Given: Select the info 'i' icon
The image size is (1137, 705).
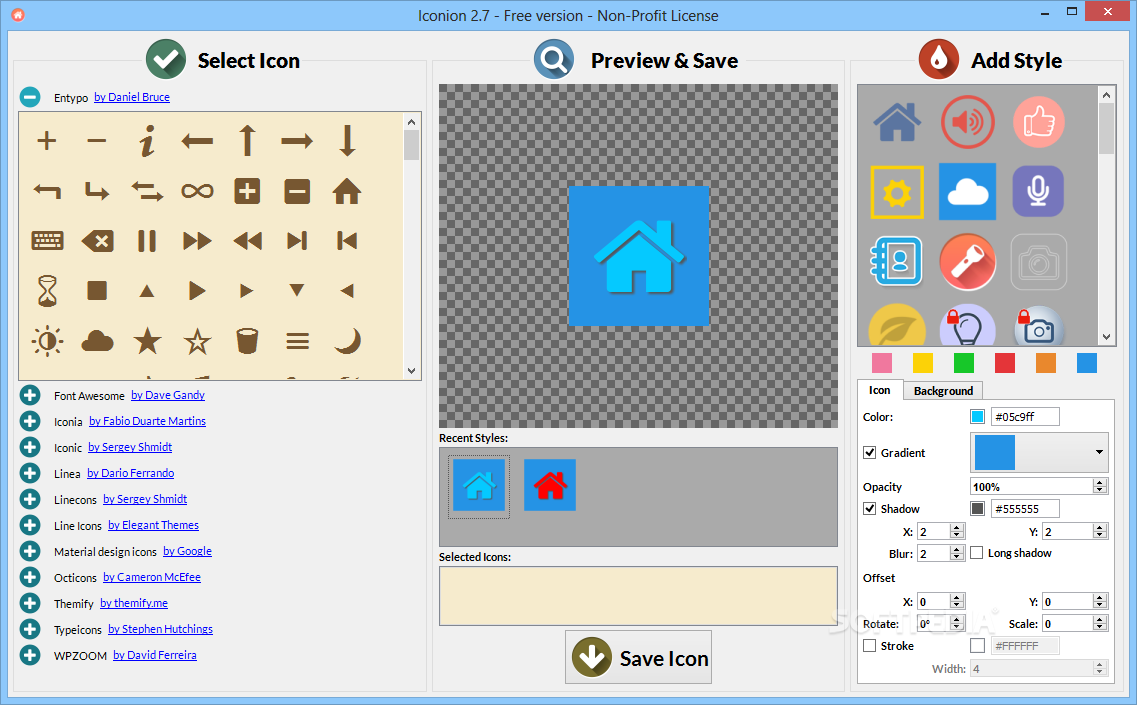Looking at the screenshot, I should 147,141.
